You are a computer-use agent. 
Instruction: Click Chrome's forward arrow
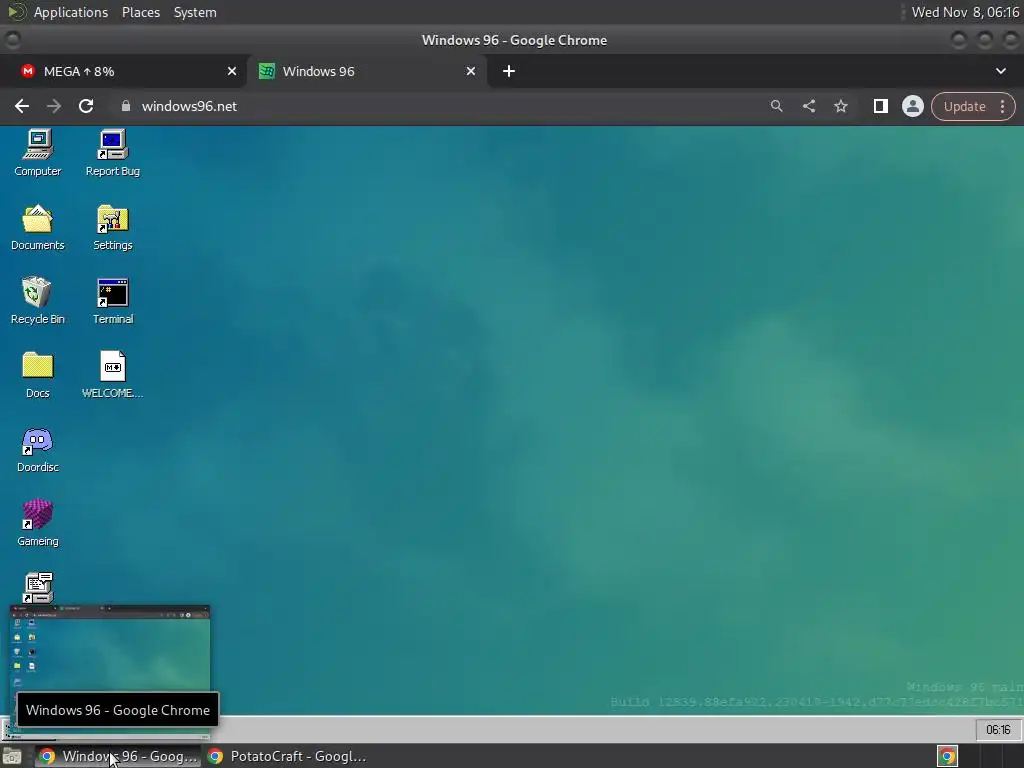[x=54, y=106]
